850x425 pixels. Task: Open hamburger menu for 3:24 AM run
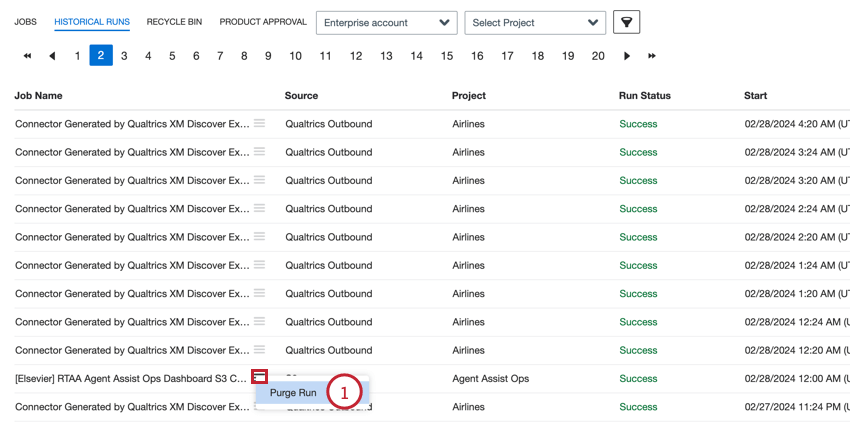point(260,151)
